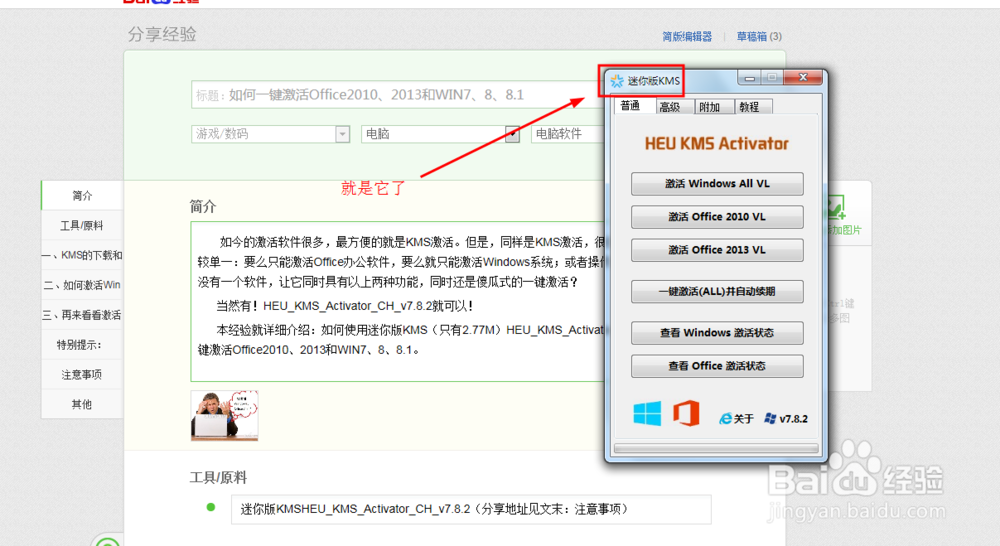Viewport: 1000px width, 546px height.
Task: Click 查看 Office 激活状态 button
Action: point(717,366)
